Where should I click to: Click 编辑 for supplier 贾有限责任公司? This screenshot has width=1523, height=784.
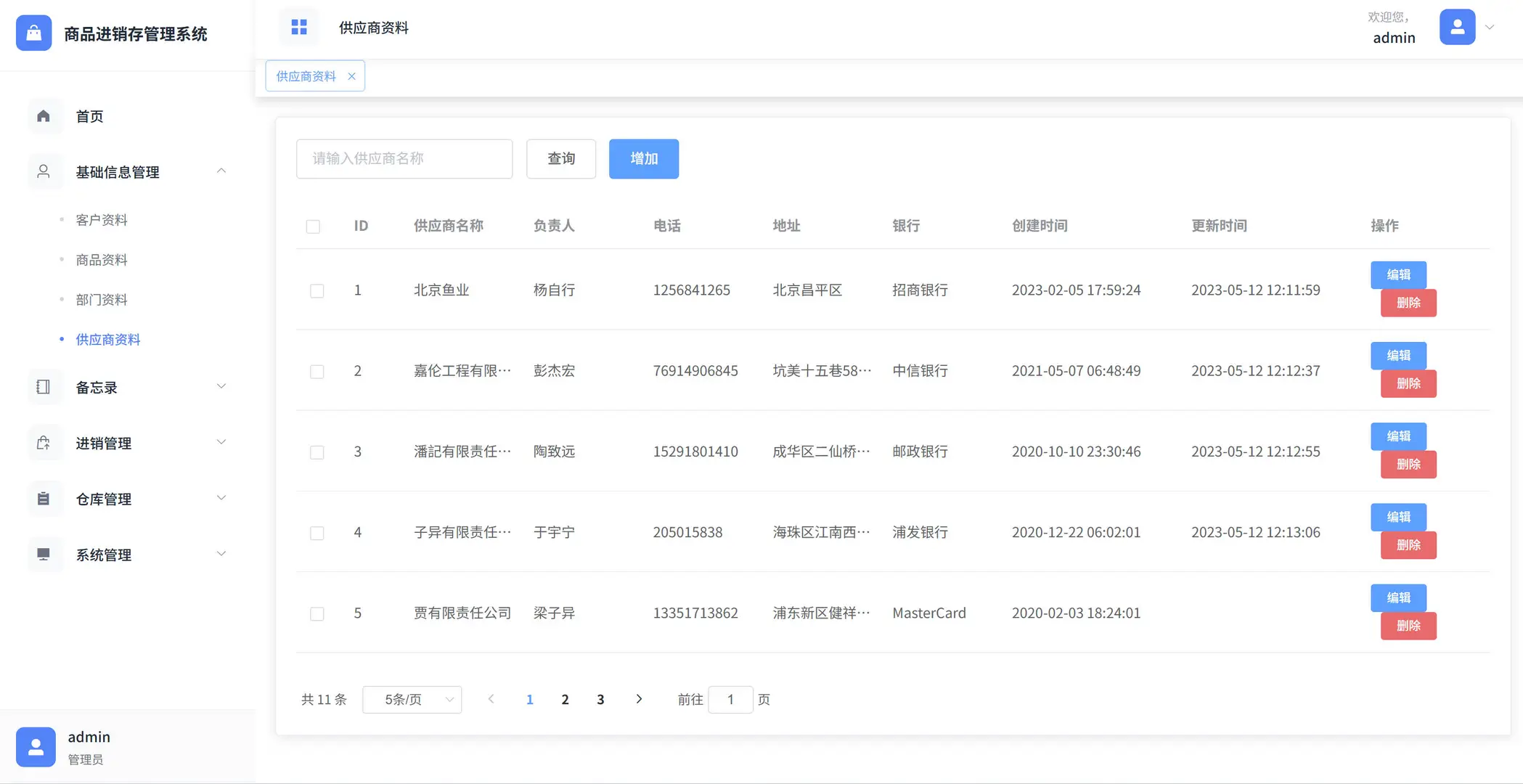coord(1397,597)
